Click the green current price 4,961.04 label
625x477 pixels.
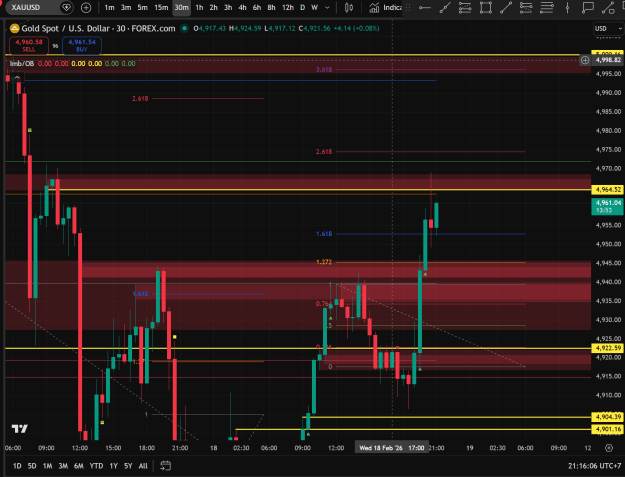pos(607,206)
